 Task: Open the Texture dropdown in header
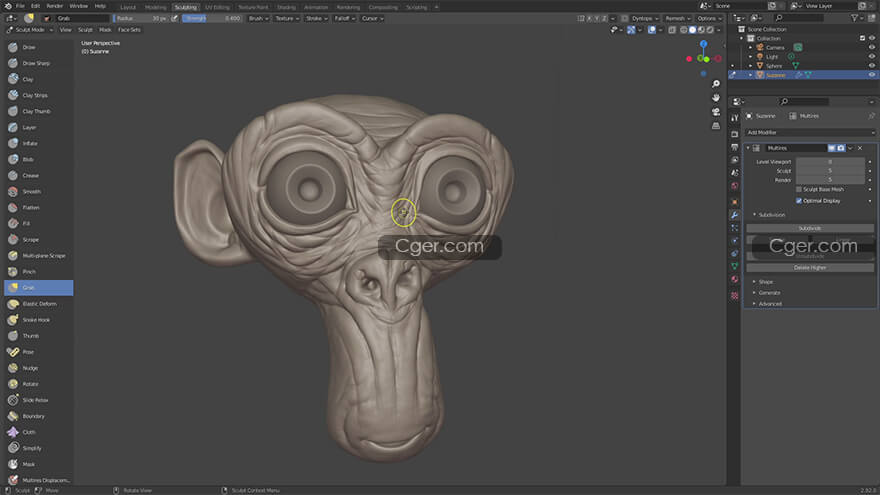tap(286, 19)
